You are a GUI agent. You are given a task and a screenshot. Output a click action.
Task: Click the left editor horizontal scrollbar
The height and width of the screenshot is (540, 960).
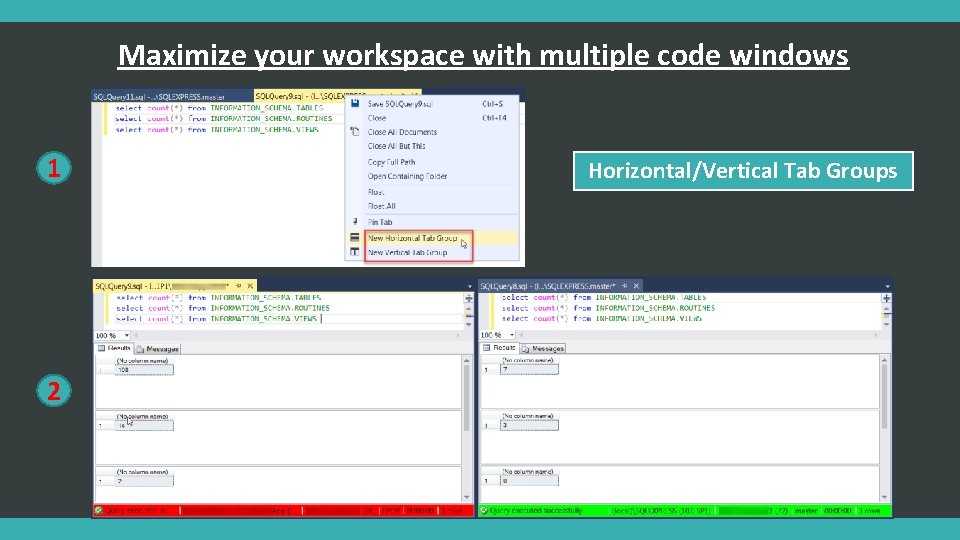click(x=297, y=336)
